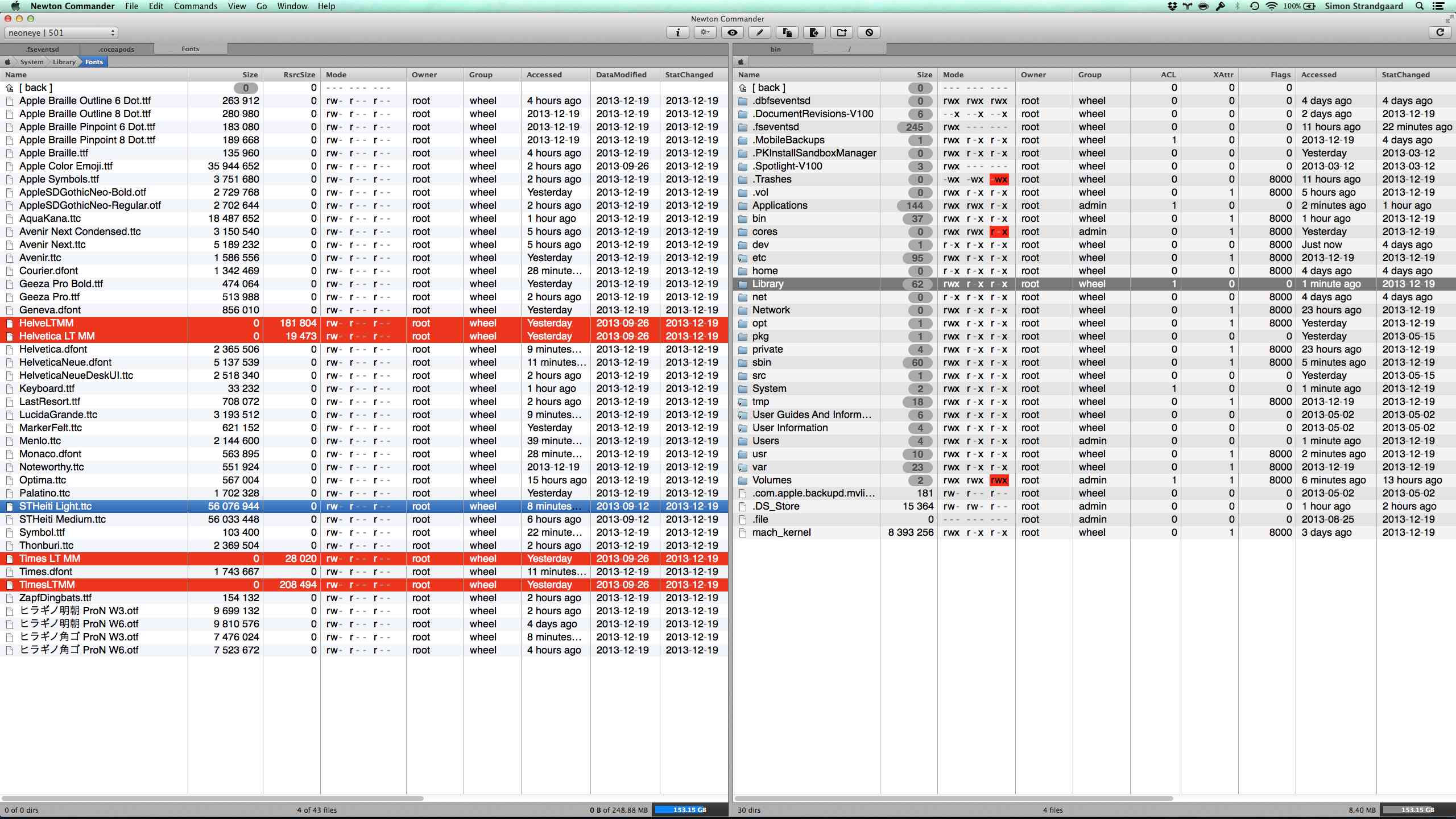1456x819 pixels.
Task: Select the Applications folder row
Action: (x=779, y=205)
